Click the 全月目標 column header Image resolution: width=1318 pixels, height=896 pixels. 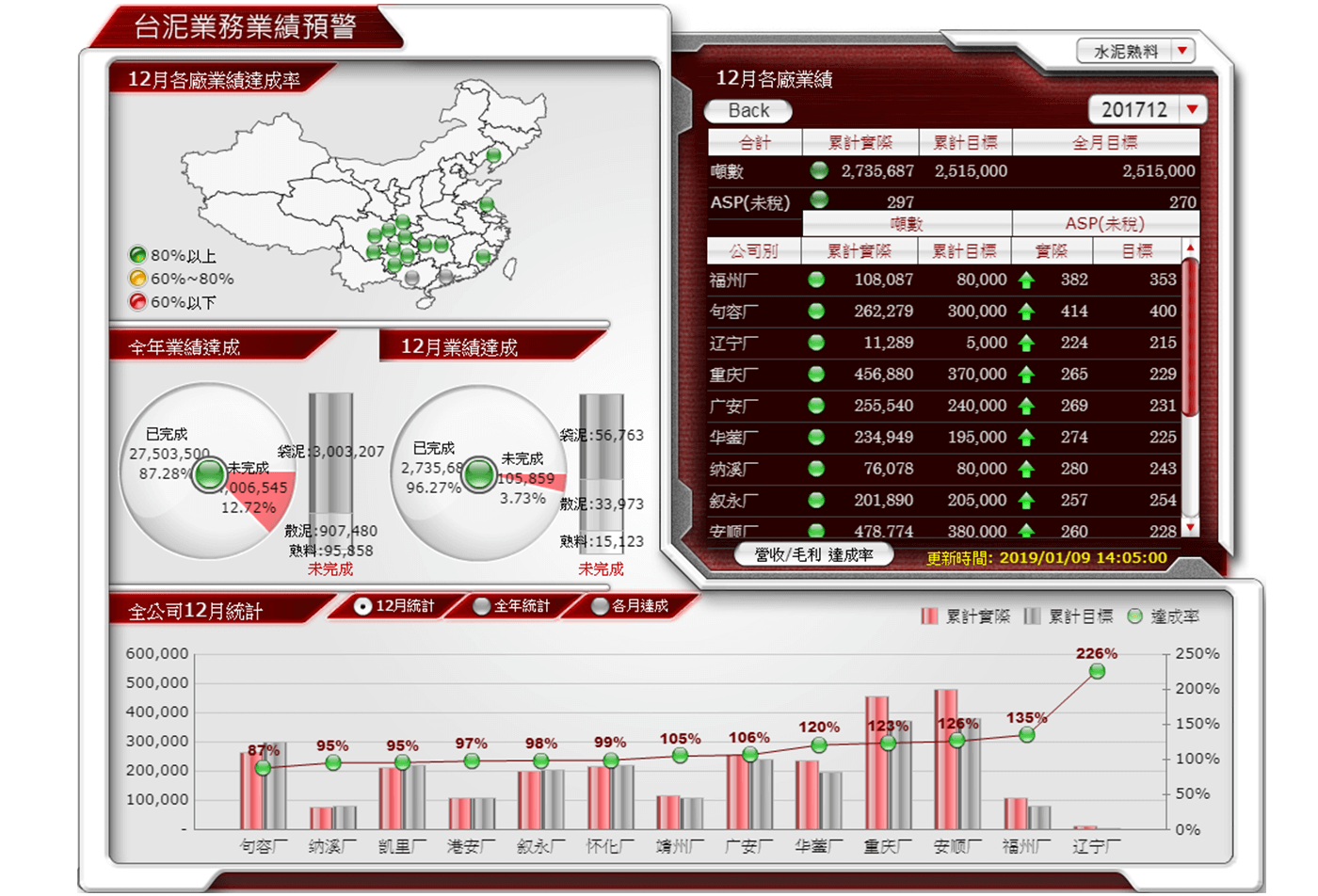click(x=1104, y=142)
